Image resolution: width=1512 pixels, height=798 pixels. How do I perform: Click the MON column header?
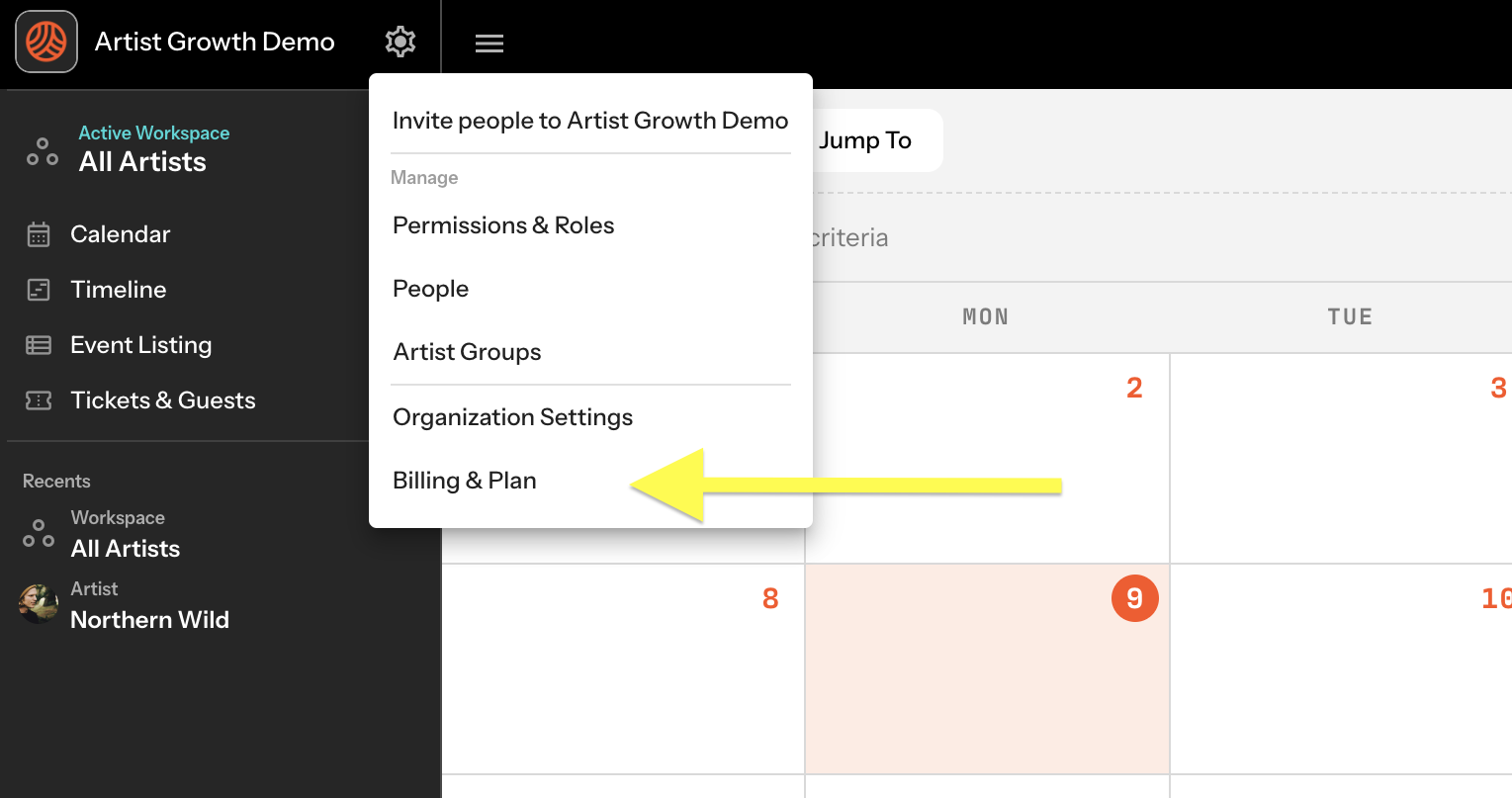(986, 317)
